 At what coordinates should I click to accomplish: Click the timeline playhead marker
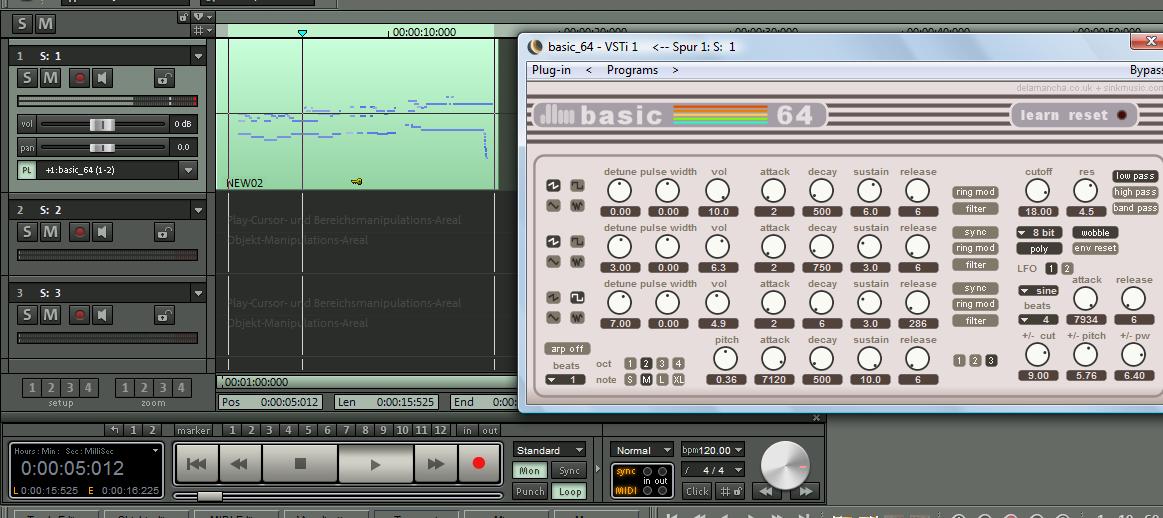[302, 33]
